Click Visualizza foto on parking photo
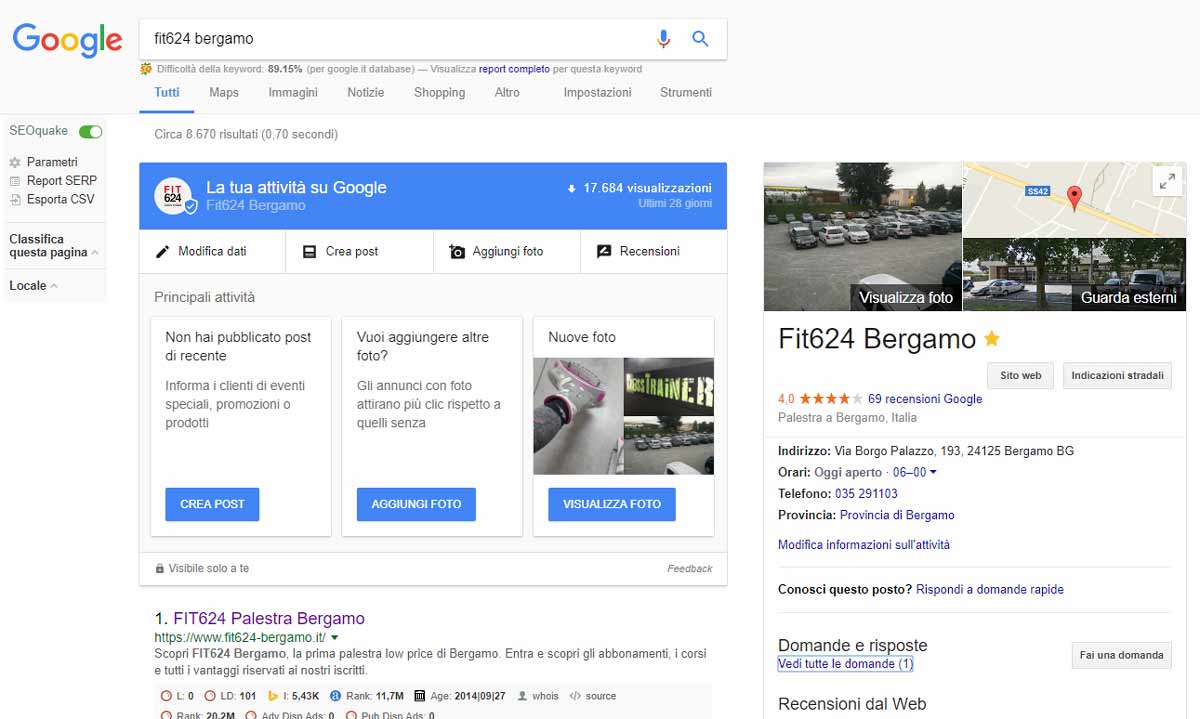The height and width of the screenshot is (719, 1200). pyautogui.click(x=862, y=236)
